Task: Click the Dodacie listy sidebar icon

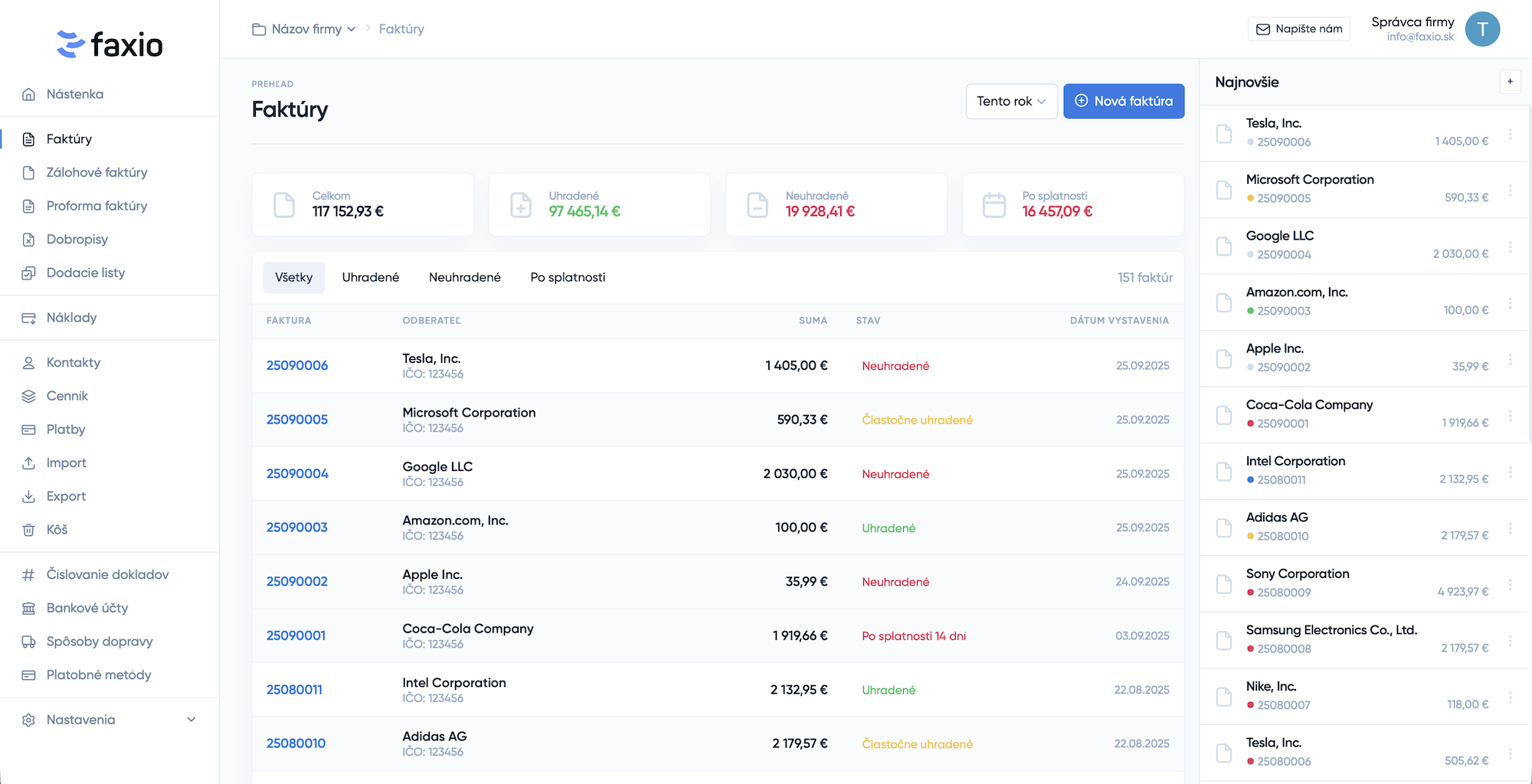Action: point(28,273)
